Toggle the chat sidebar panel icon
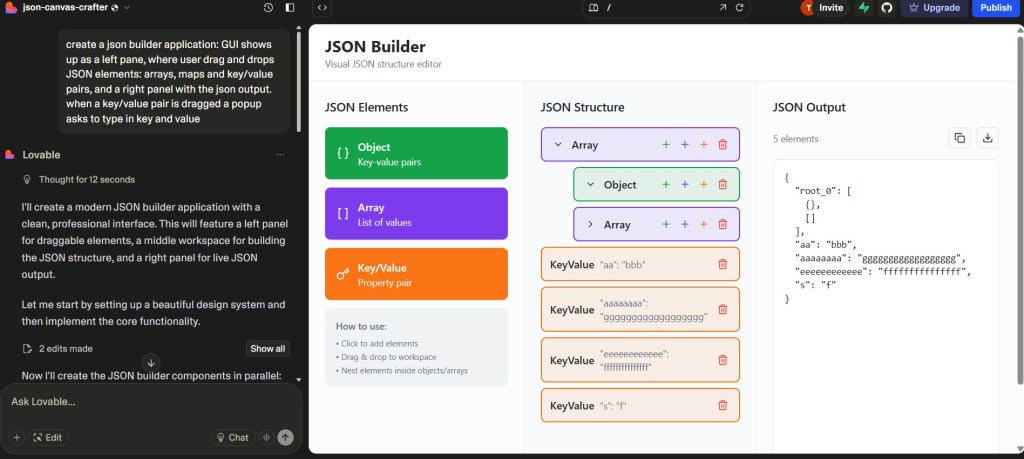The height and width of the screenshot is (459, 1024). click(290, 8)
